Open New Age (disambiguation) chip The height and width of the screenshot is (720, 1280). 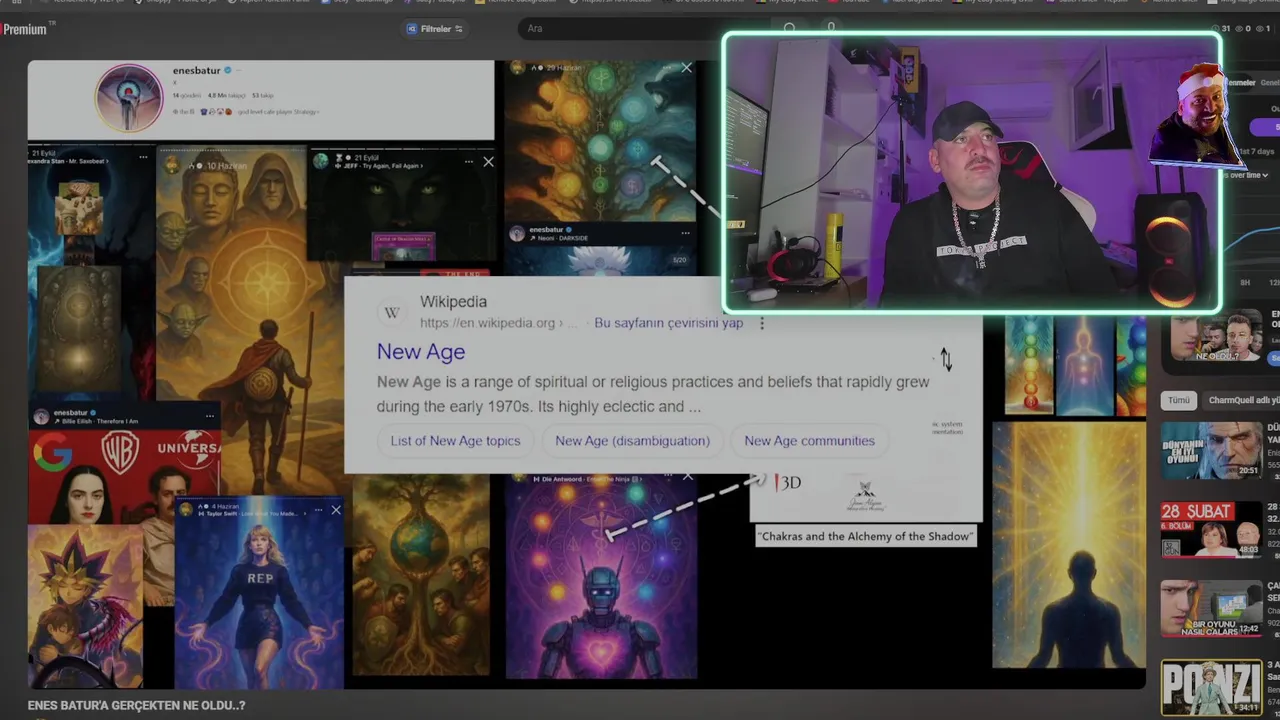click(632, 440)
